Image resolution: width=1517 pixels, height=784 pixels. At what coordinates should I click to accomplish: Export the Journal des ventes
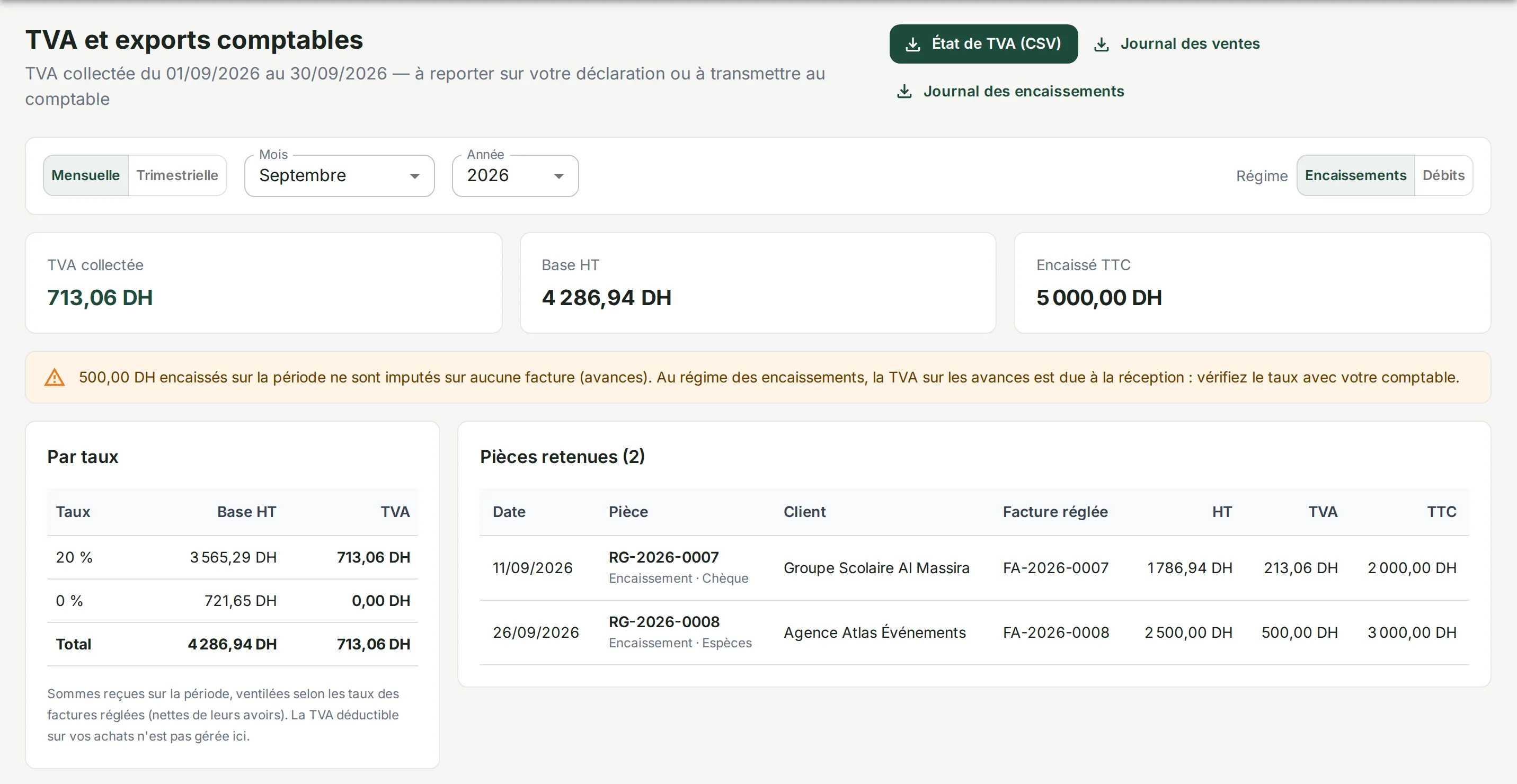pos(1177,44)
